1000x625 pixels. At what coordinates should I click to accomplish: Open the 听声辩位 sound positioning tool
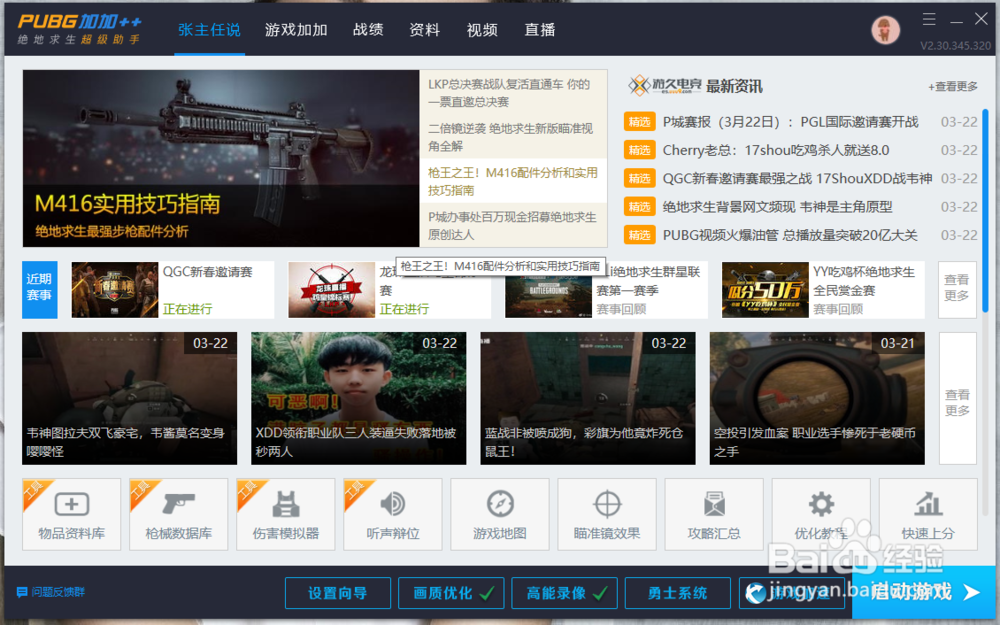click(x=392, y=514)
